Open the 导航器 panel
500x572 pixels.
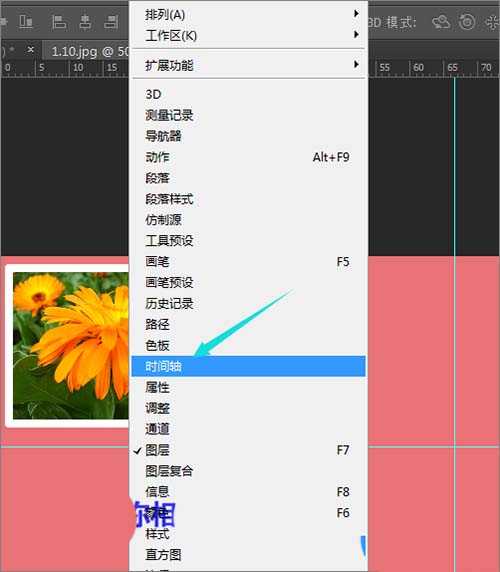tap(248, 136)
